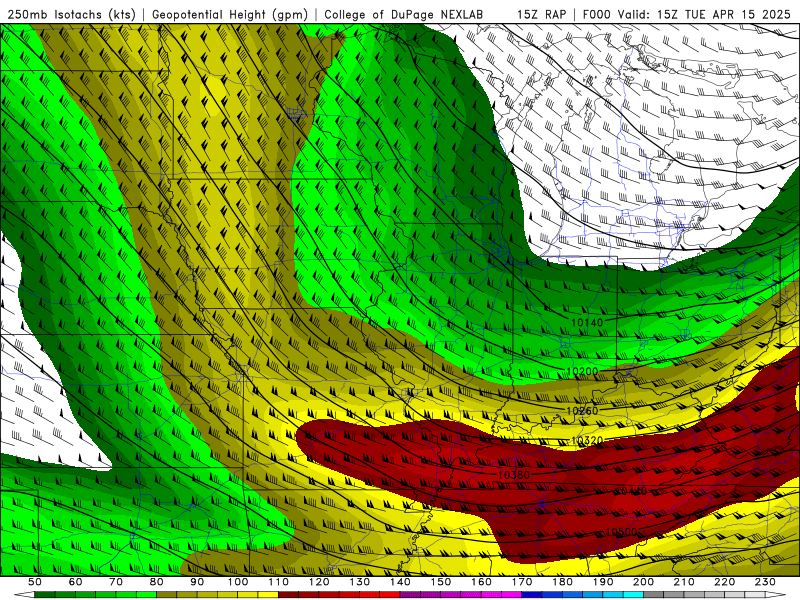Click the 10500 height contour label

[x=621, y=532]
